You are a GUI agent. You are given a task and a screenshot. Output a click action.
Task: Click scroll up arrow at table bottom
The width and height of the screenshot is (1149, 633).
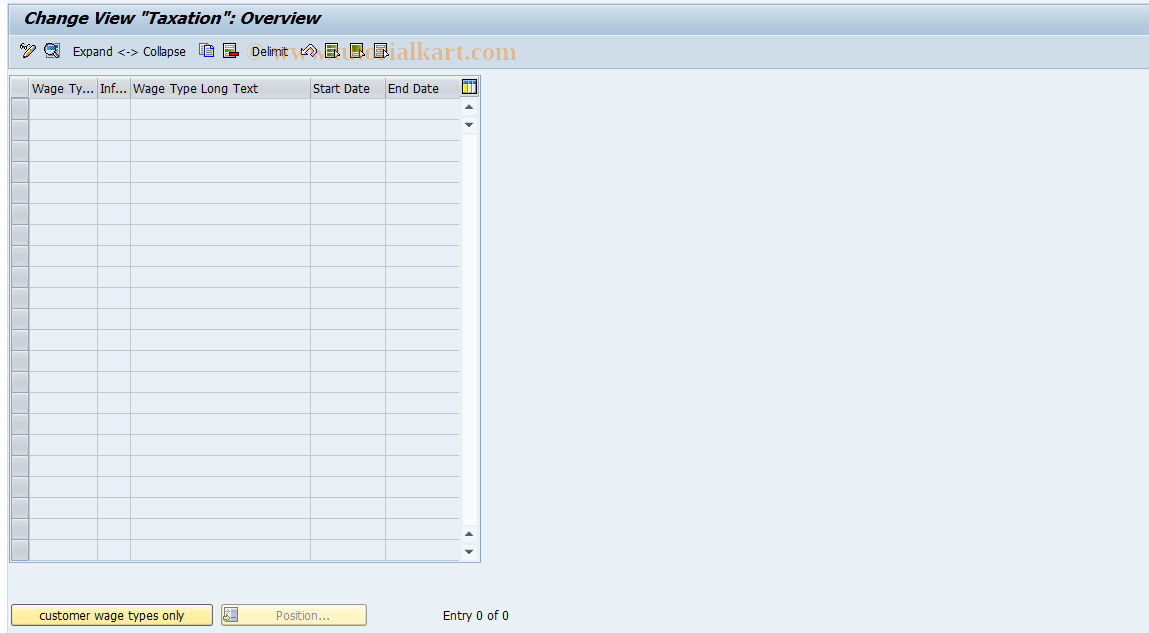click(x=469, y=533)
